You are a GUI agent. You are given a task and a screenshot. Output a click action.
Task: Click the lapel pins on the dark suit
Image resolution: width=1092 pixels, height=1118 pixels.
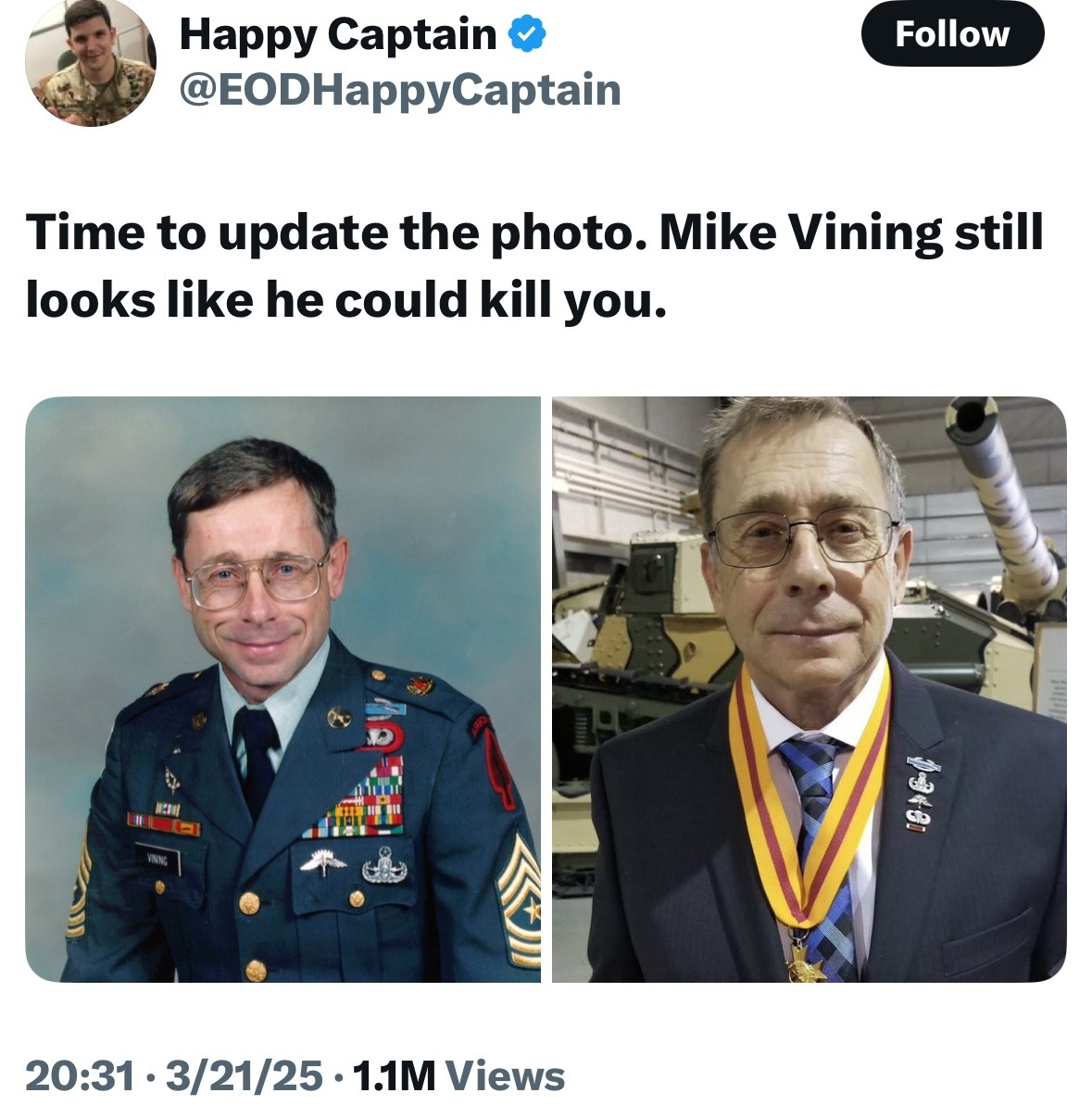pyautogui.click(x=920, y=794)
